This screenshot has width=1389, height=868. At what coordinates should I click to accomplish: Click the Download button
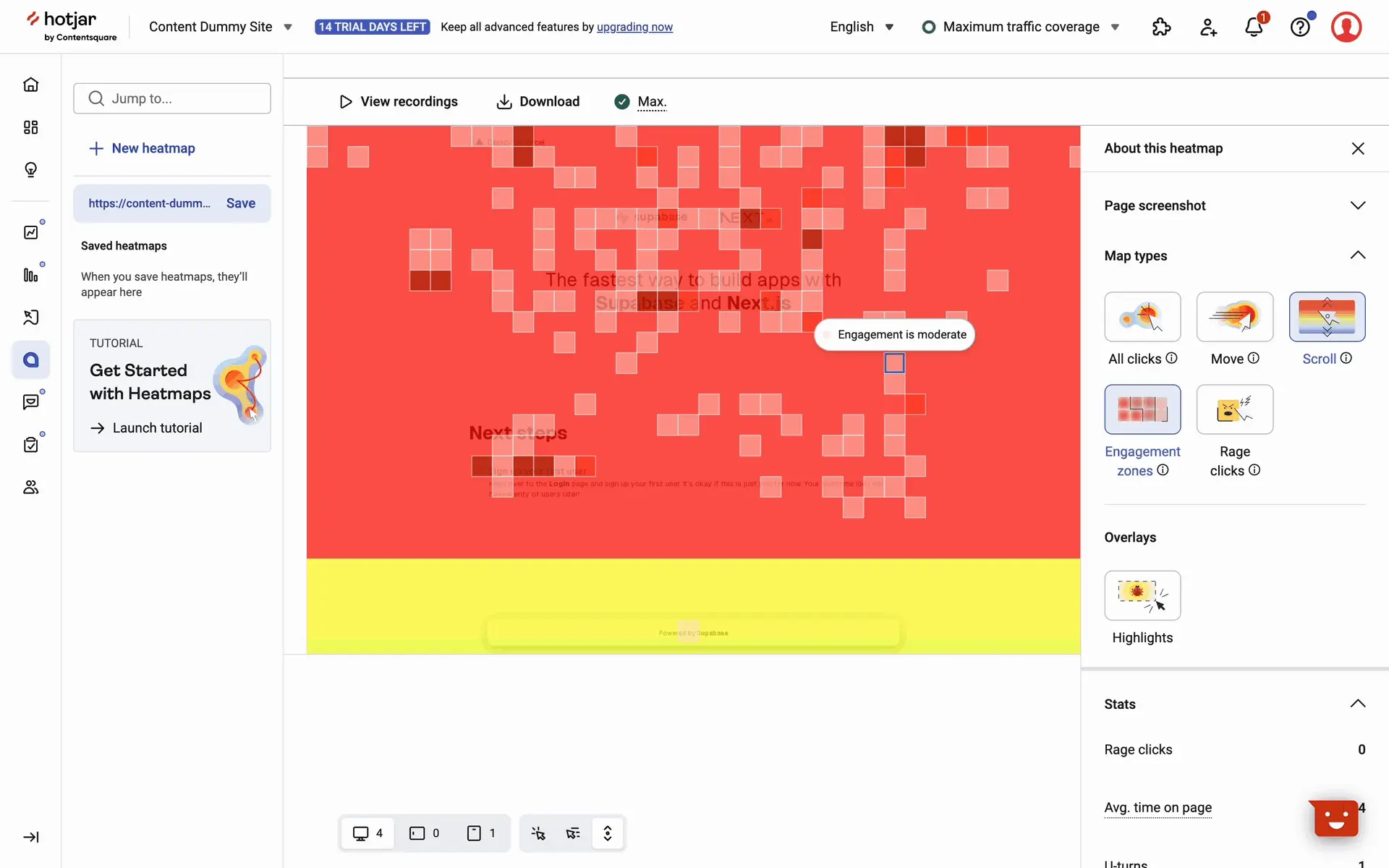click(538, 101)
